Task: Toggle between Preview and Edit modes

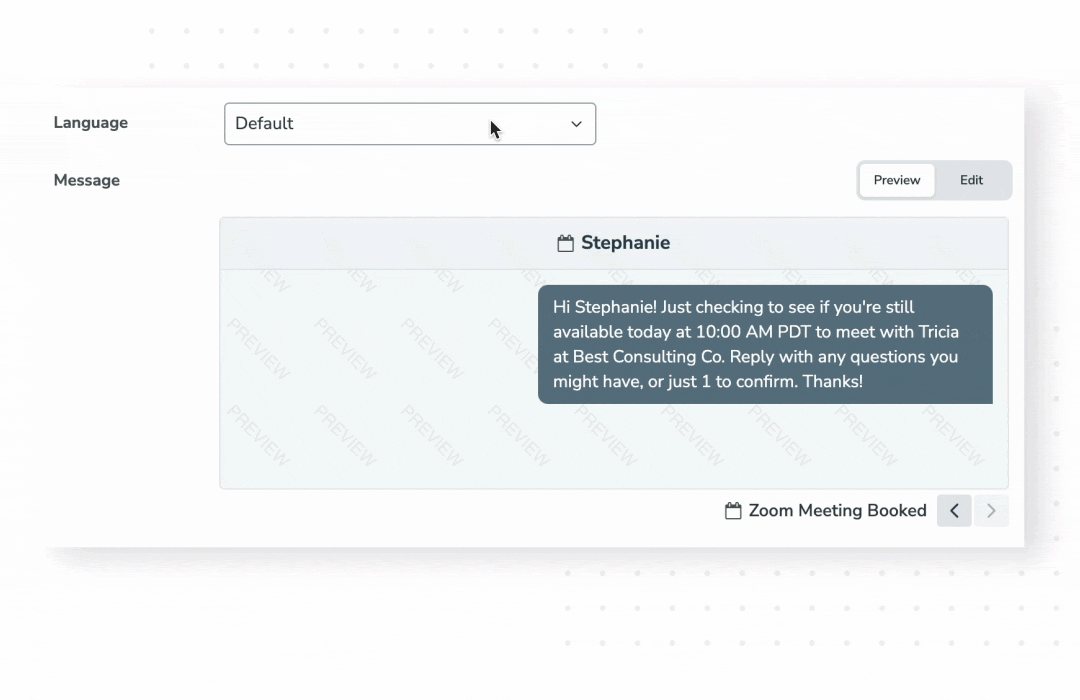Action: tap(933, 180)
